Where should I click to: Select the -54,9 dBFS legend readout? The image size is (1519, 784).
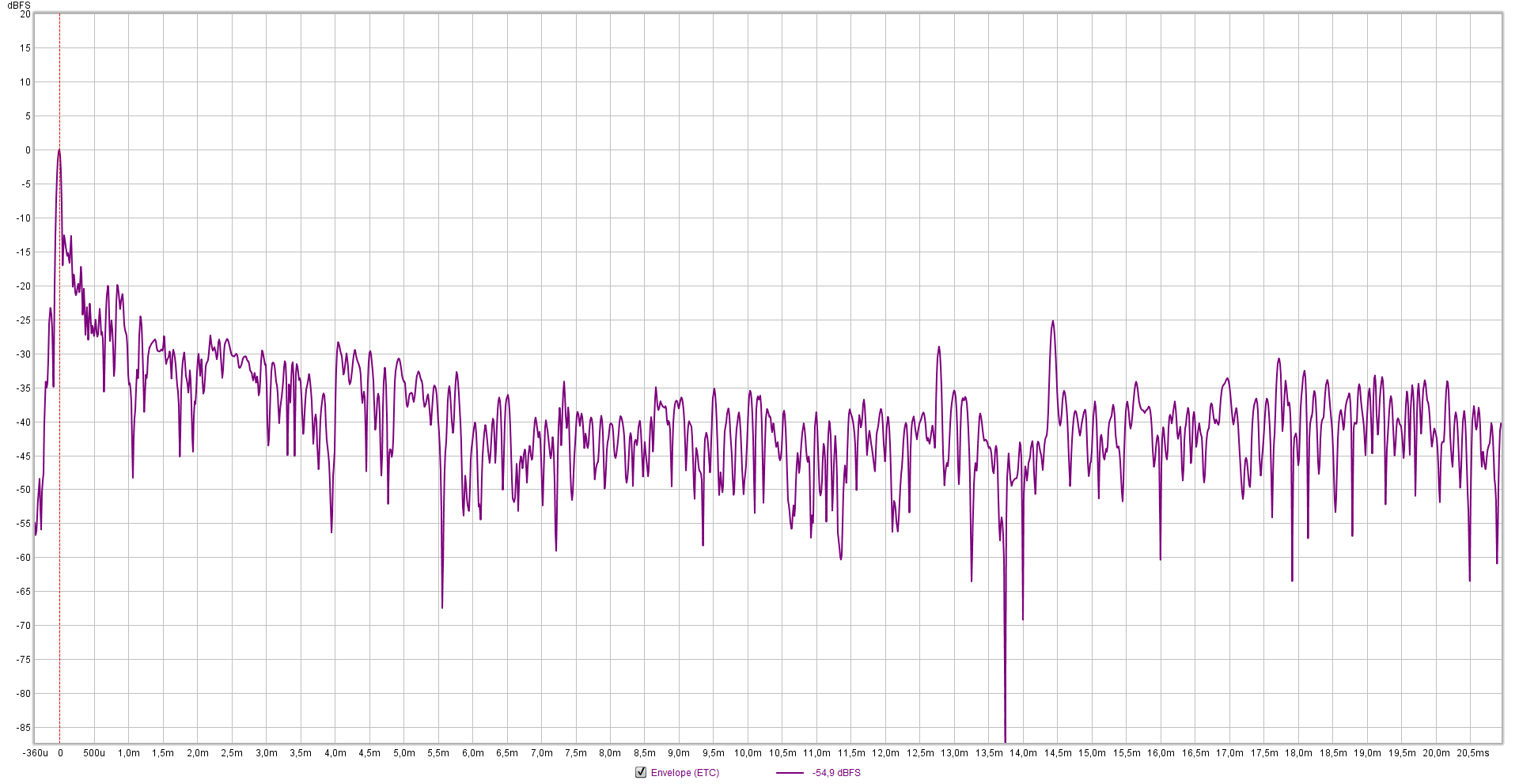[x=836, y=773]
